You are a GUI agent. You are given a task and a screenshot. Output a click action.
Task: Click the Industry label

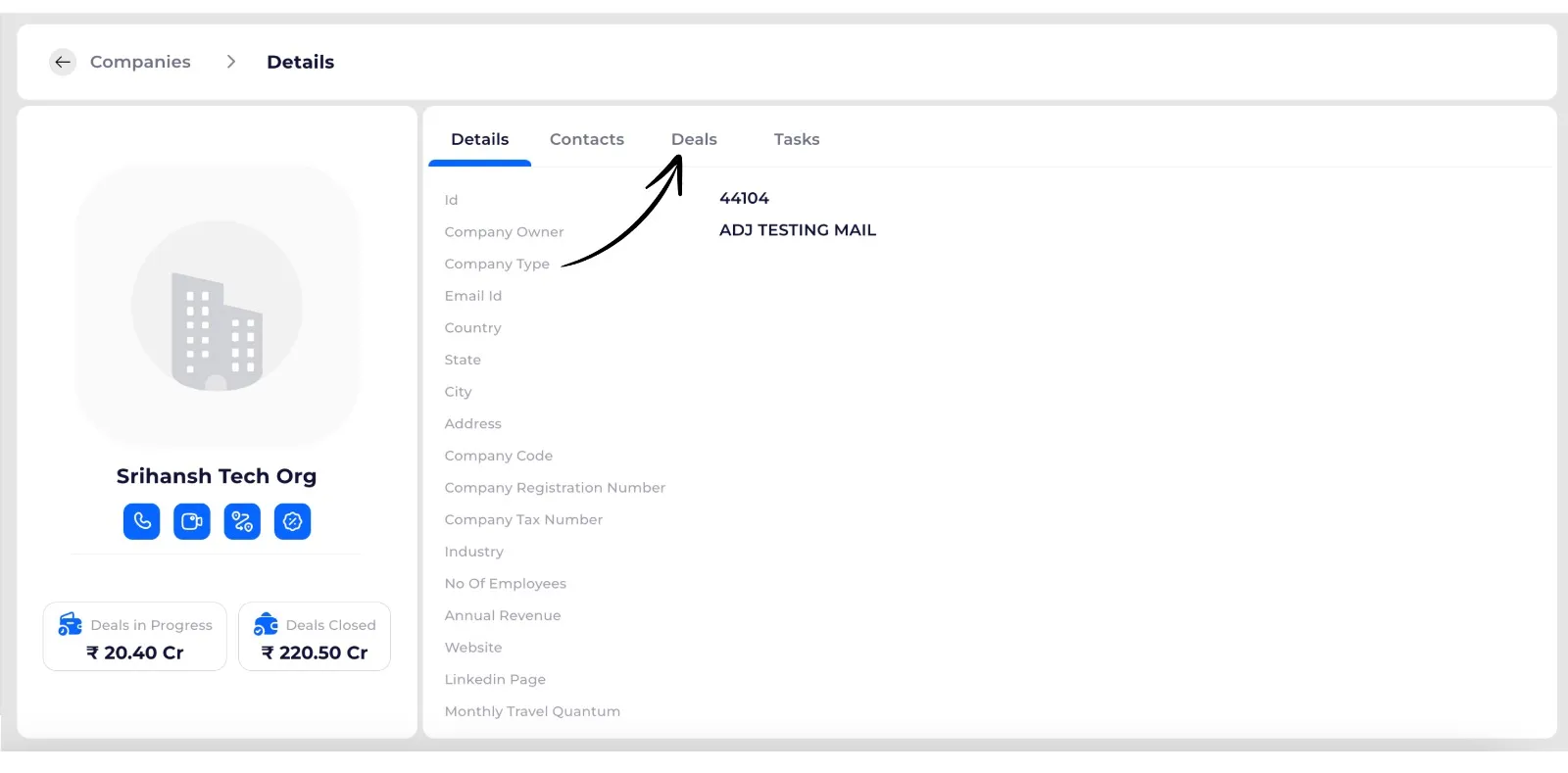click(473, 552)
